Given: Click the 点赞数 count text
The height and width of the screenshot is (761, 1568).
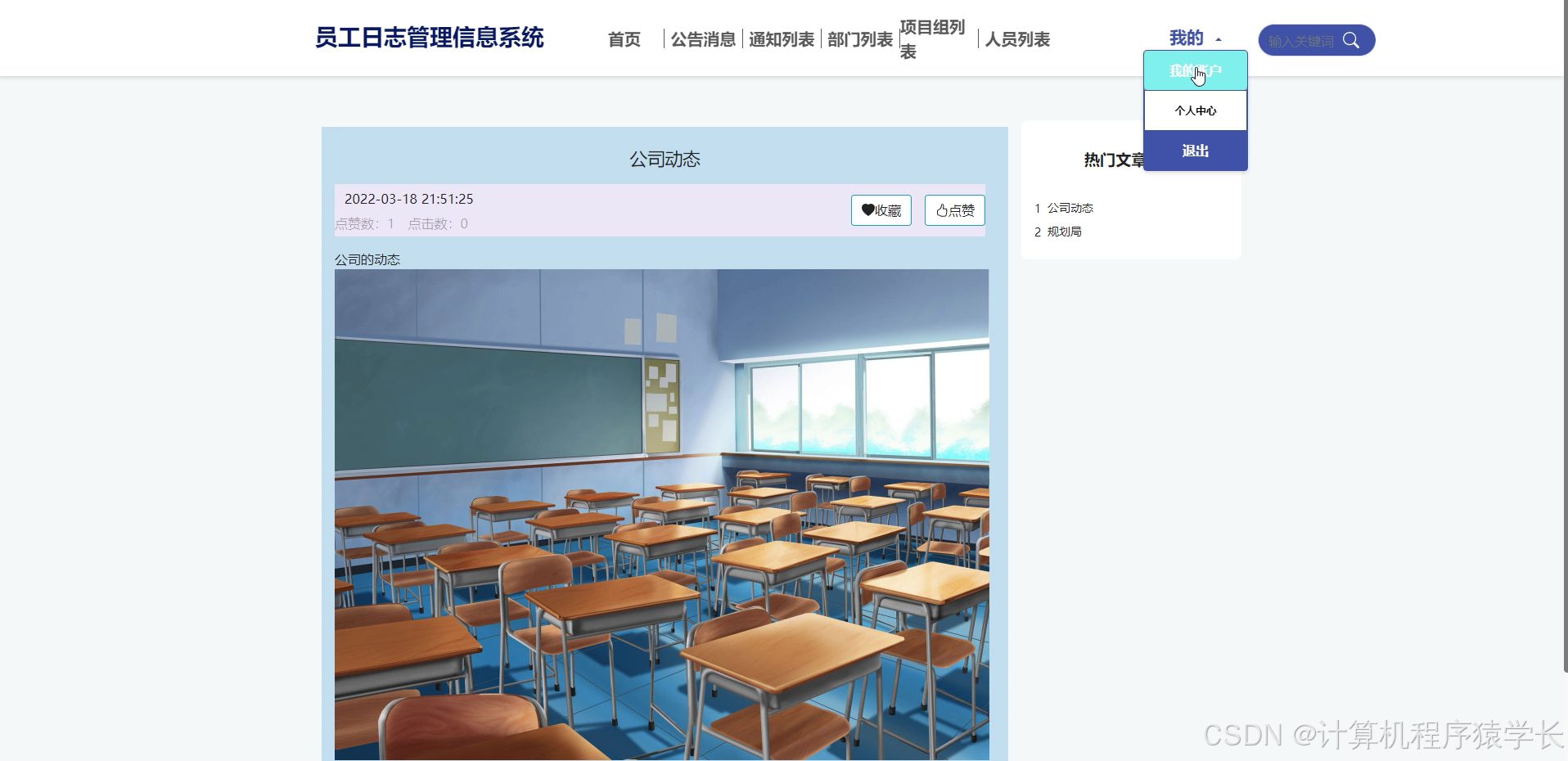Looking at the screenshot, I should [x=365, y=223].
